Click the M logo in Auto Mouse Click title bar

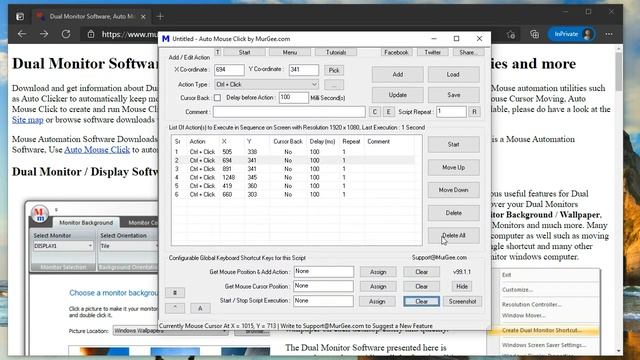tap(165, 39)
